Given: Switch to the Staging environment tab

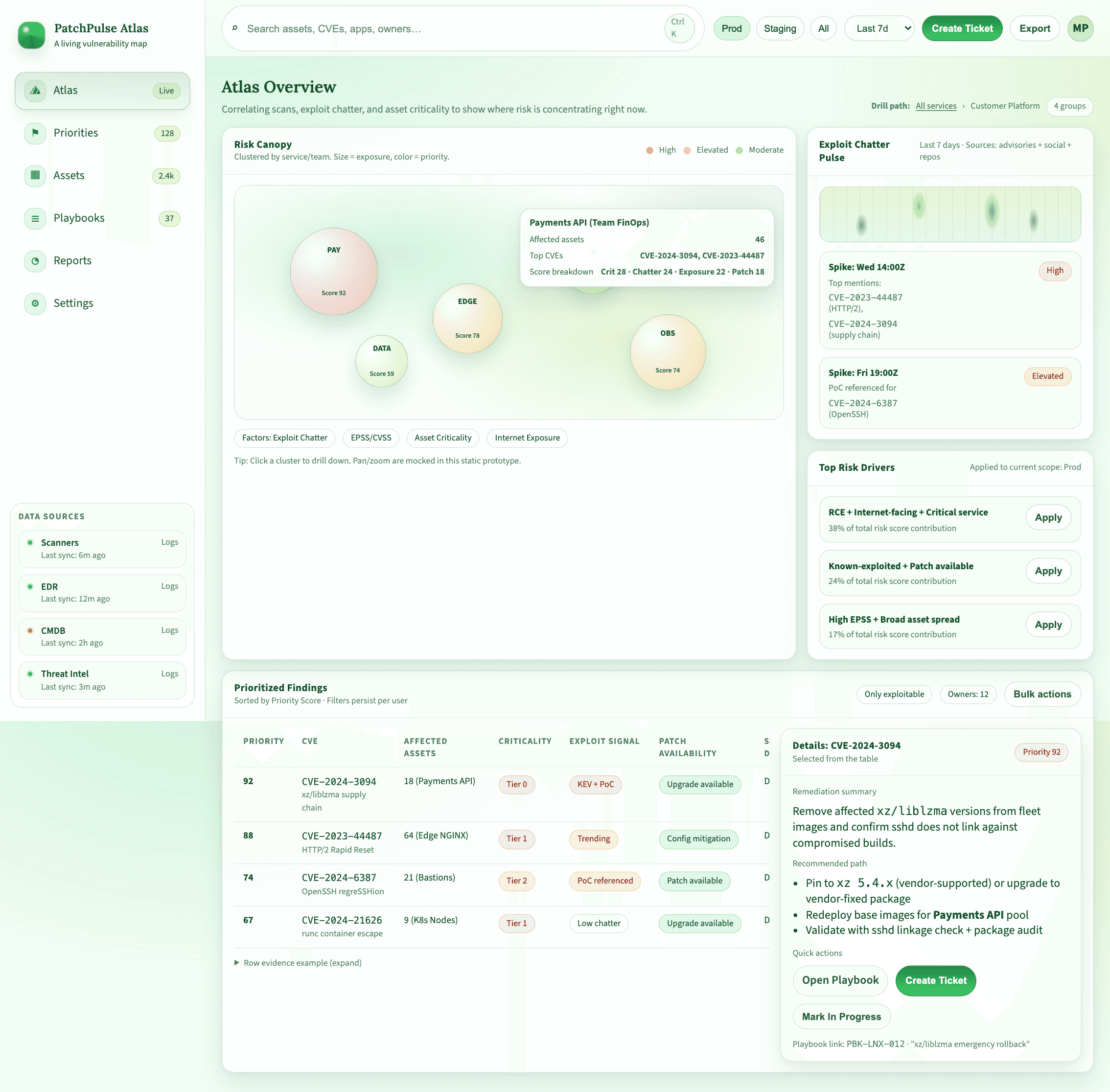Looking at the screenshot, I should (x=779, y=29).
